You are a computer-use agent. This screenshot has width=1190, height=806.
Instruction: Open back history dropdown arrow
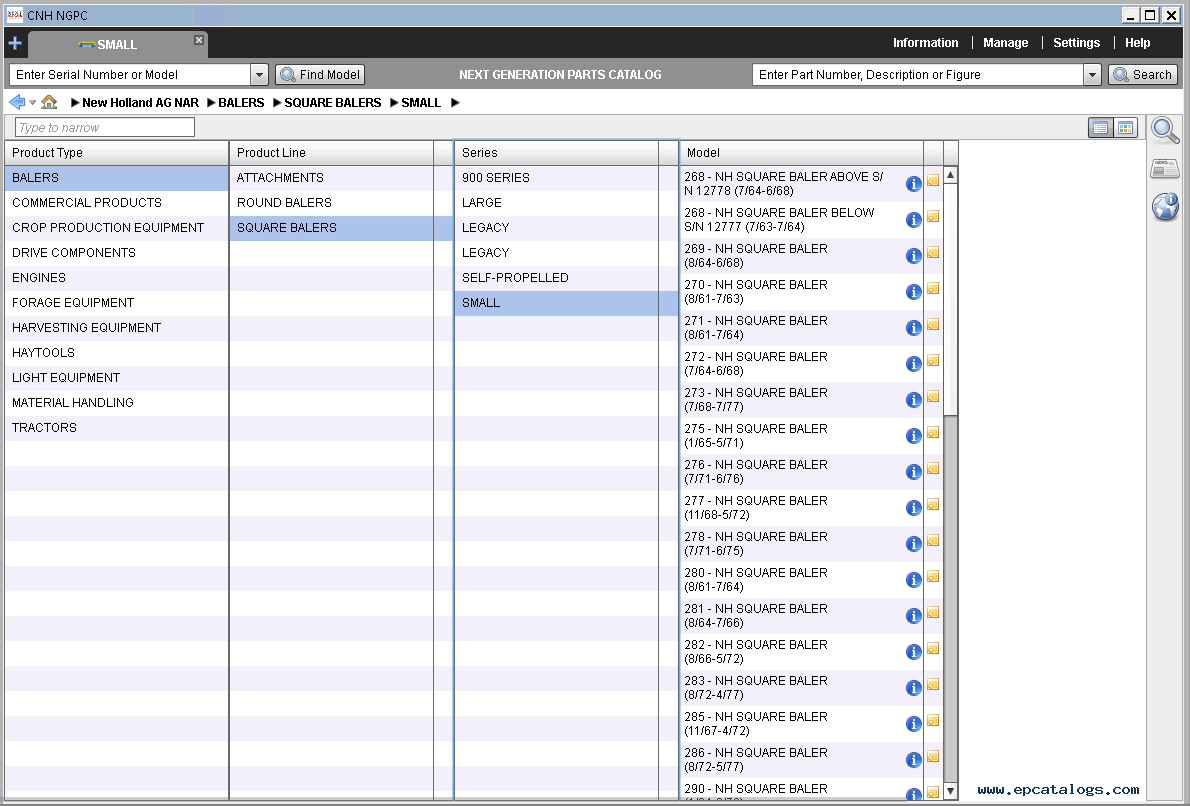(32, 103)
